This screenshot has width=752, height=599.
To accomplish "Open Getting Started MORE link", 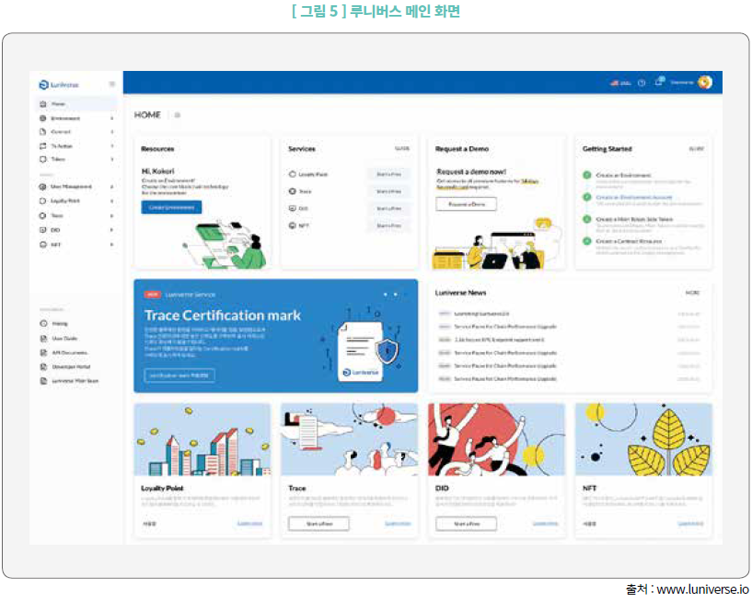I will (696, 149).
